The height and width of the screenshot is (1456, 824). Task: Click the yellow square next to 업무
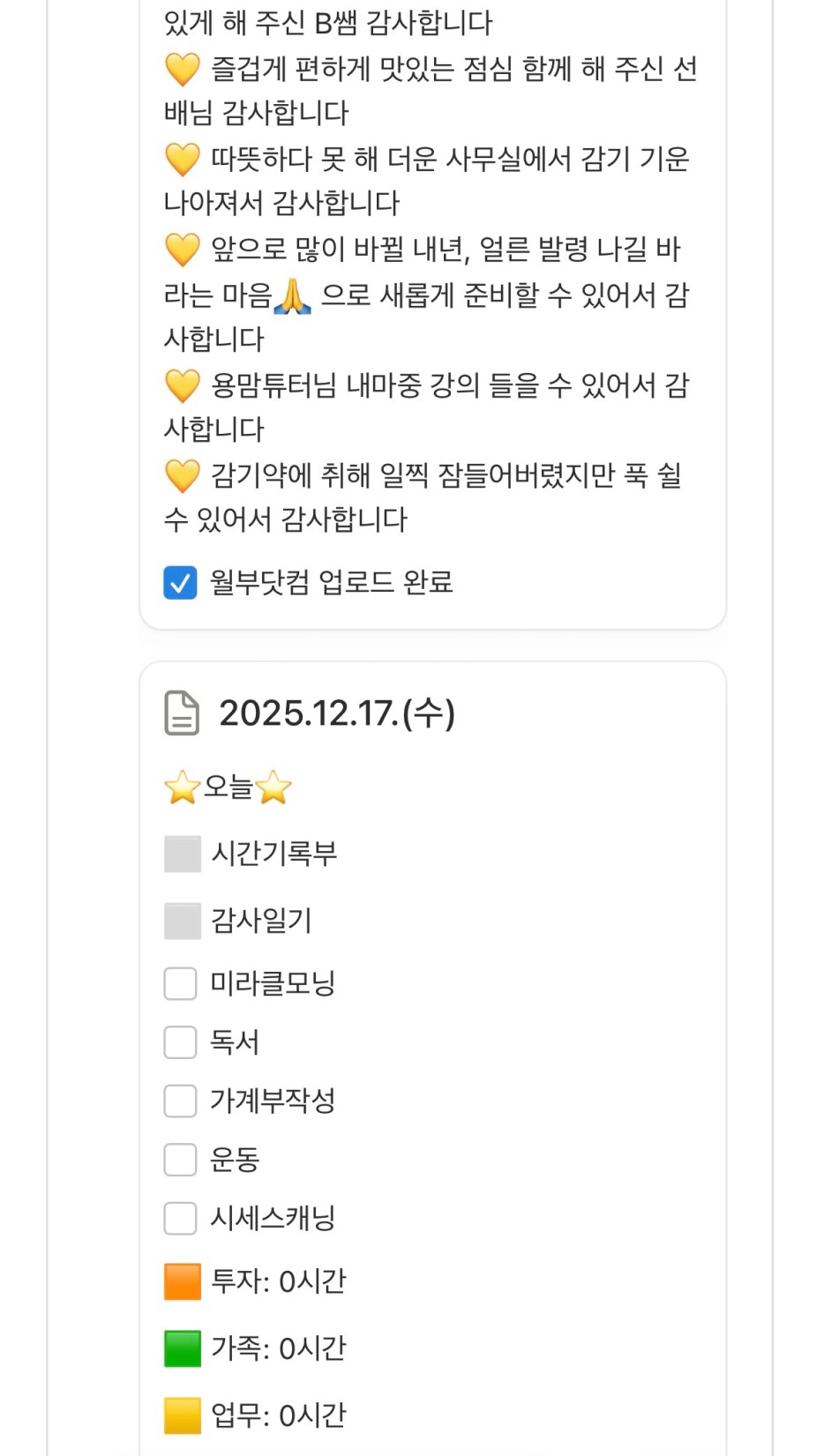183,1415
